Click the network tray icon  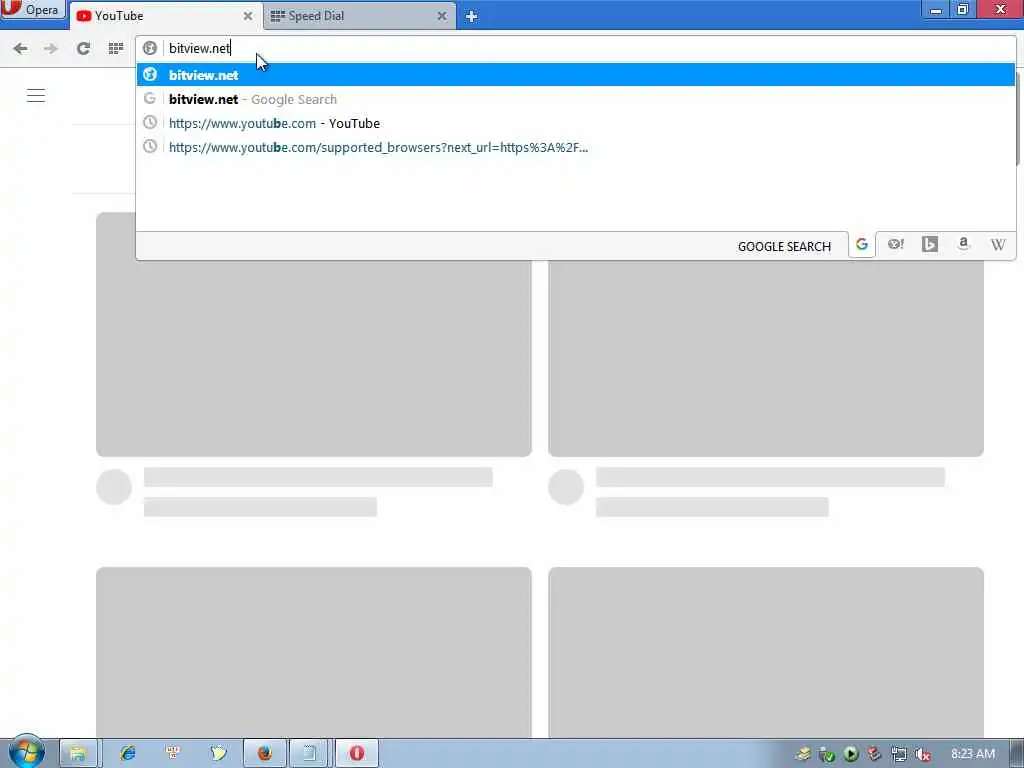tap(899, 754)
